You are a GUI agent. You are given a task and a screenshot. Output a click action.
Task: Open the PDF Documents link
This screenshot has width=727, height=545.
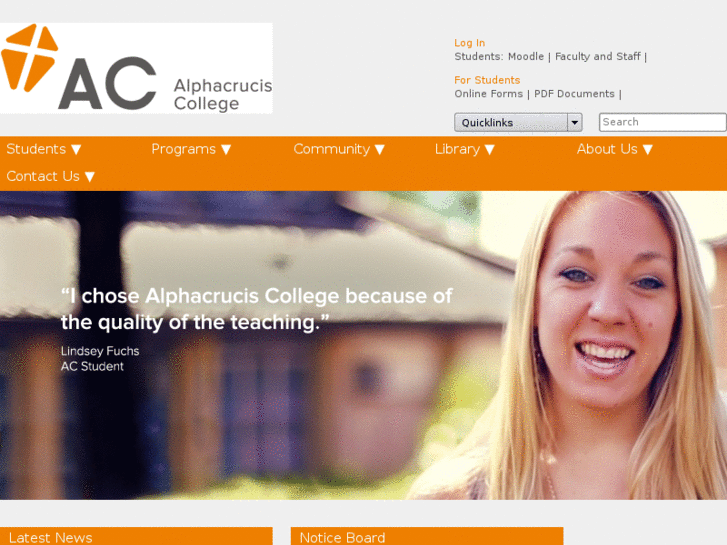574,94
